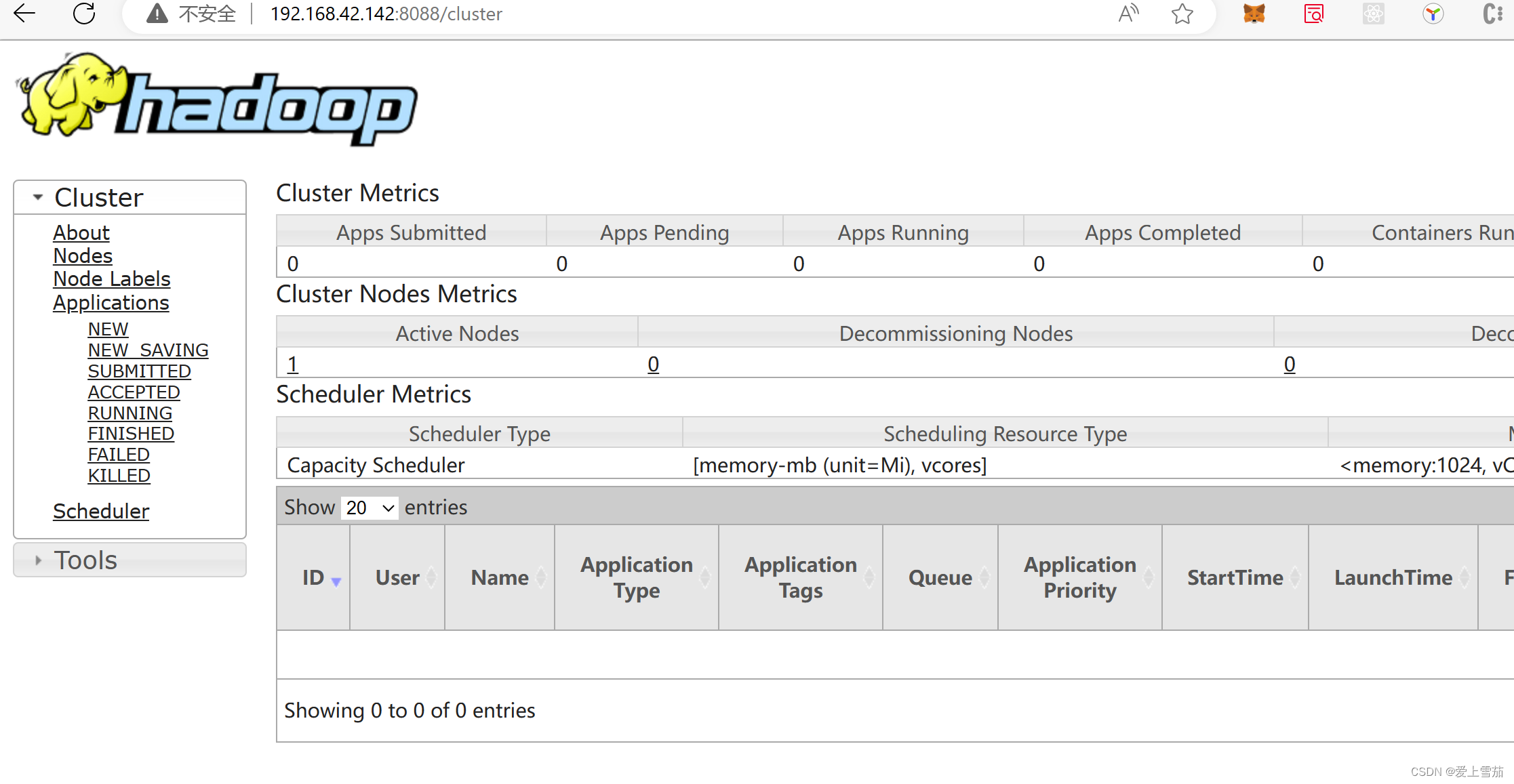Collapse the Cluster sidebar section
1514x784 pixels.
click(38, 197)
